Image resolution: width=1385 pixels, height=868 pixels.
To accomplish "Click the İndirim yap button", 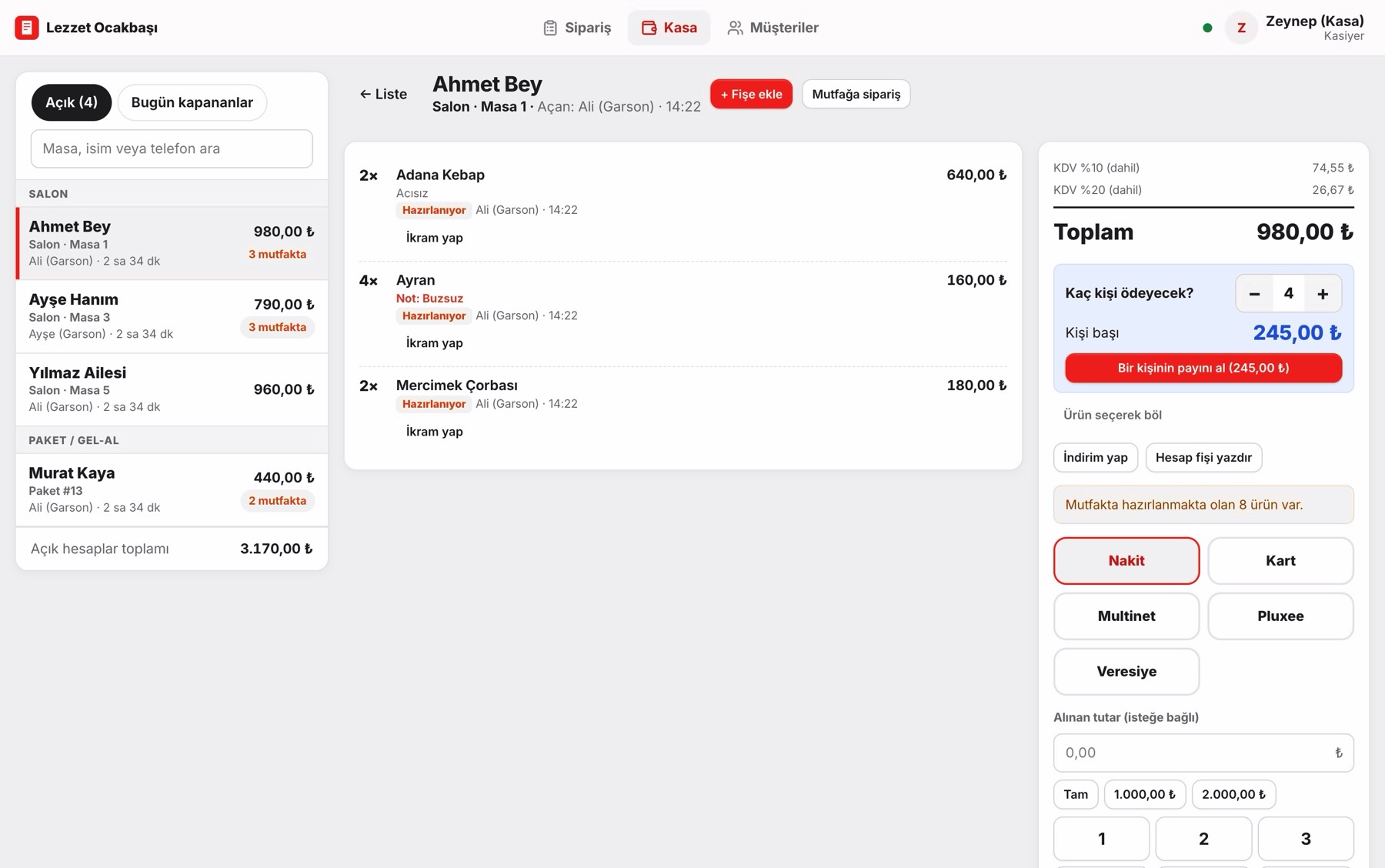I will (1096, 457).
